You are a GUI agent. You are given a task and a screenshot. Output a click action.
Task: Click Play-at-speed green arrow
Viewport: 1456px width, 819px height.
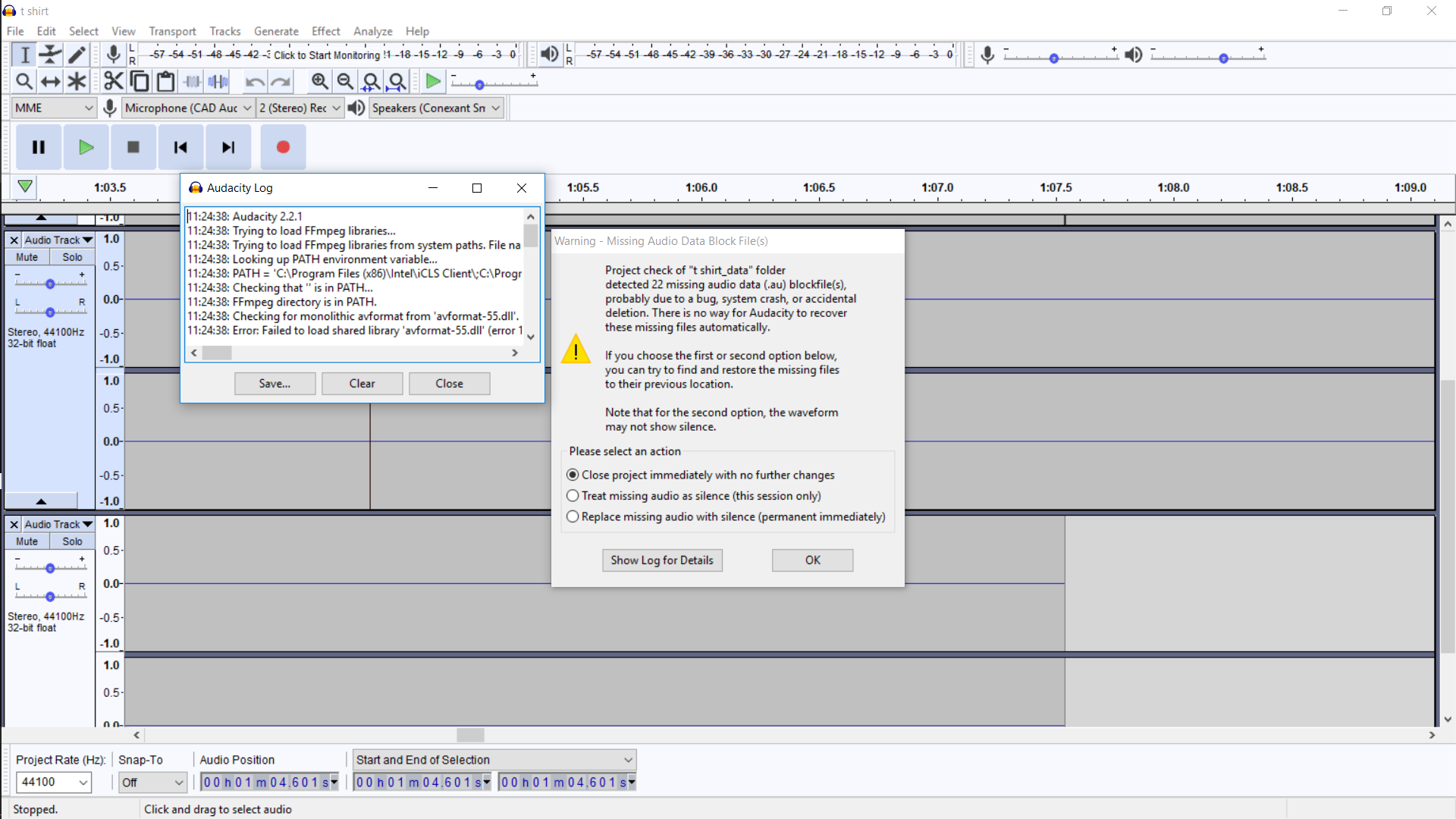pos(433,81)
